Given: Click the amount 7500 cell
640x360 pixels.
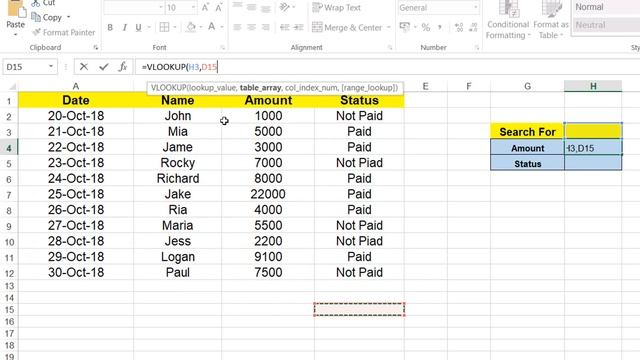Looking at the screenshot, I should [x=268, y=272].
